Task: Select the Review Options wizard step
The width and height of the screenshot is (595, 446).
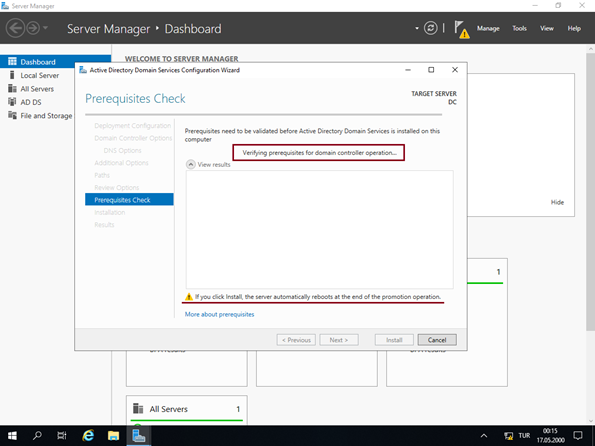Action: point(116,188)
